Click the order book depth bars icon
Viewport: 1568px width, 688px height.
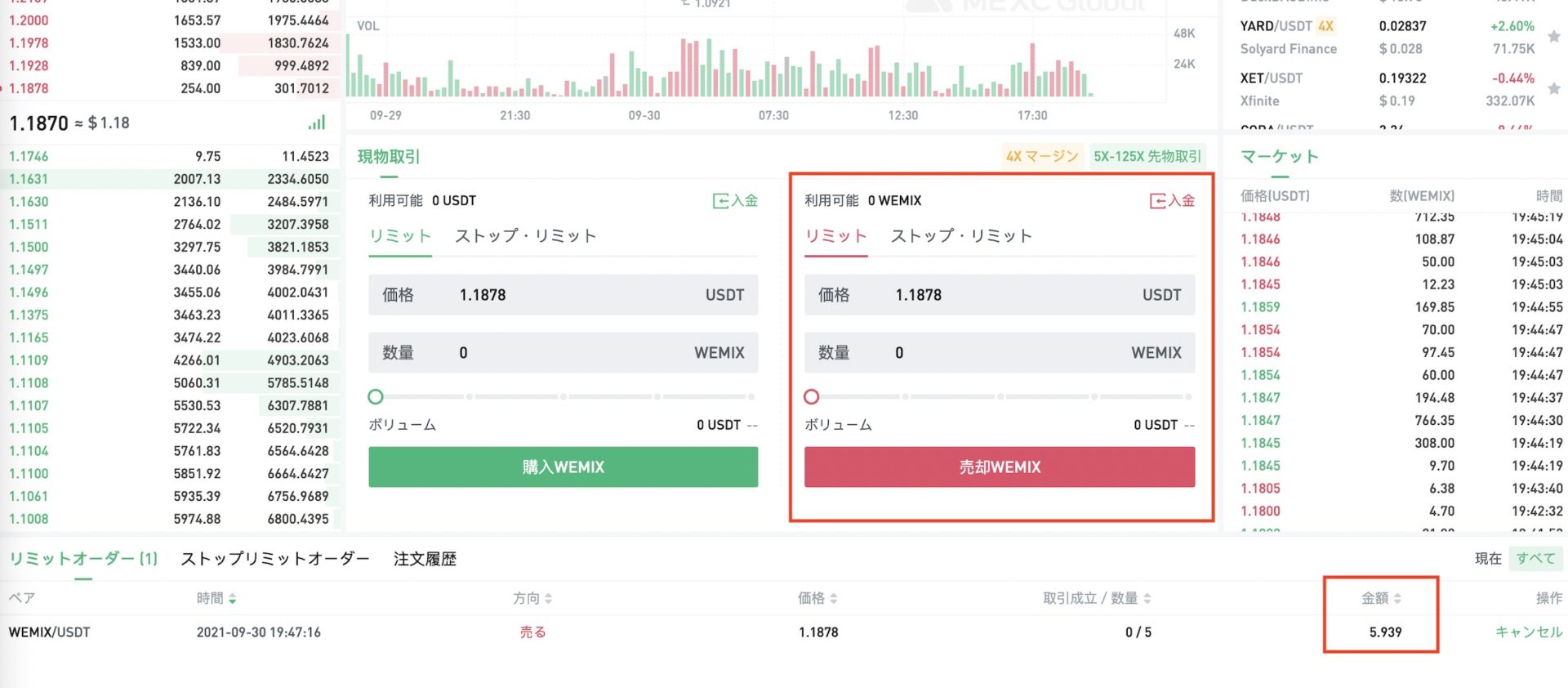pyautogui.click(x=317, y=123)
